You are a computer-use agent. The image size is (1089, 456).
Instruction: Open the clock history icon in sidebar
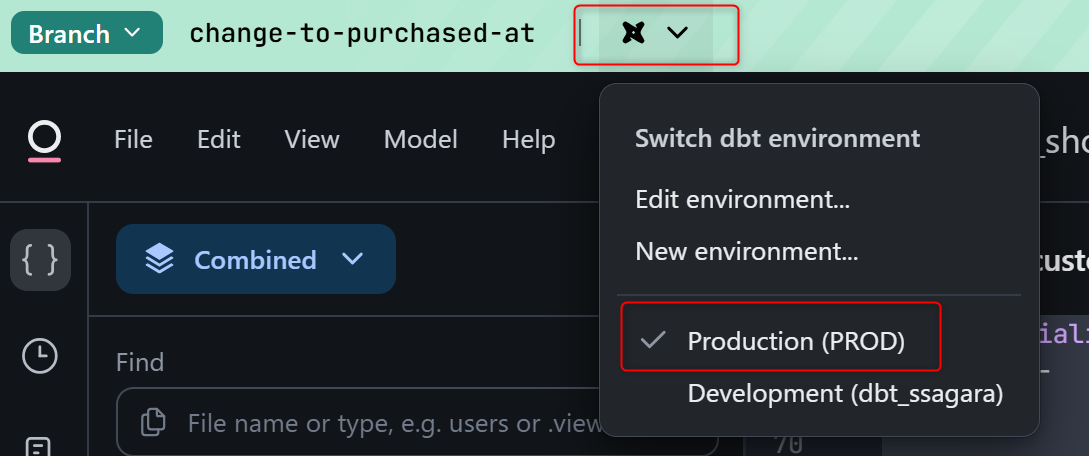coord(40,355)
